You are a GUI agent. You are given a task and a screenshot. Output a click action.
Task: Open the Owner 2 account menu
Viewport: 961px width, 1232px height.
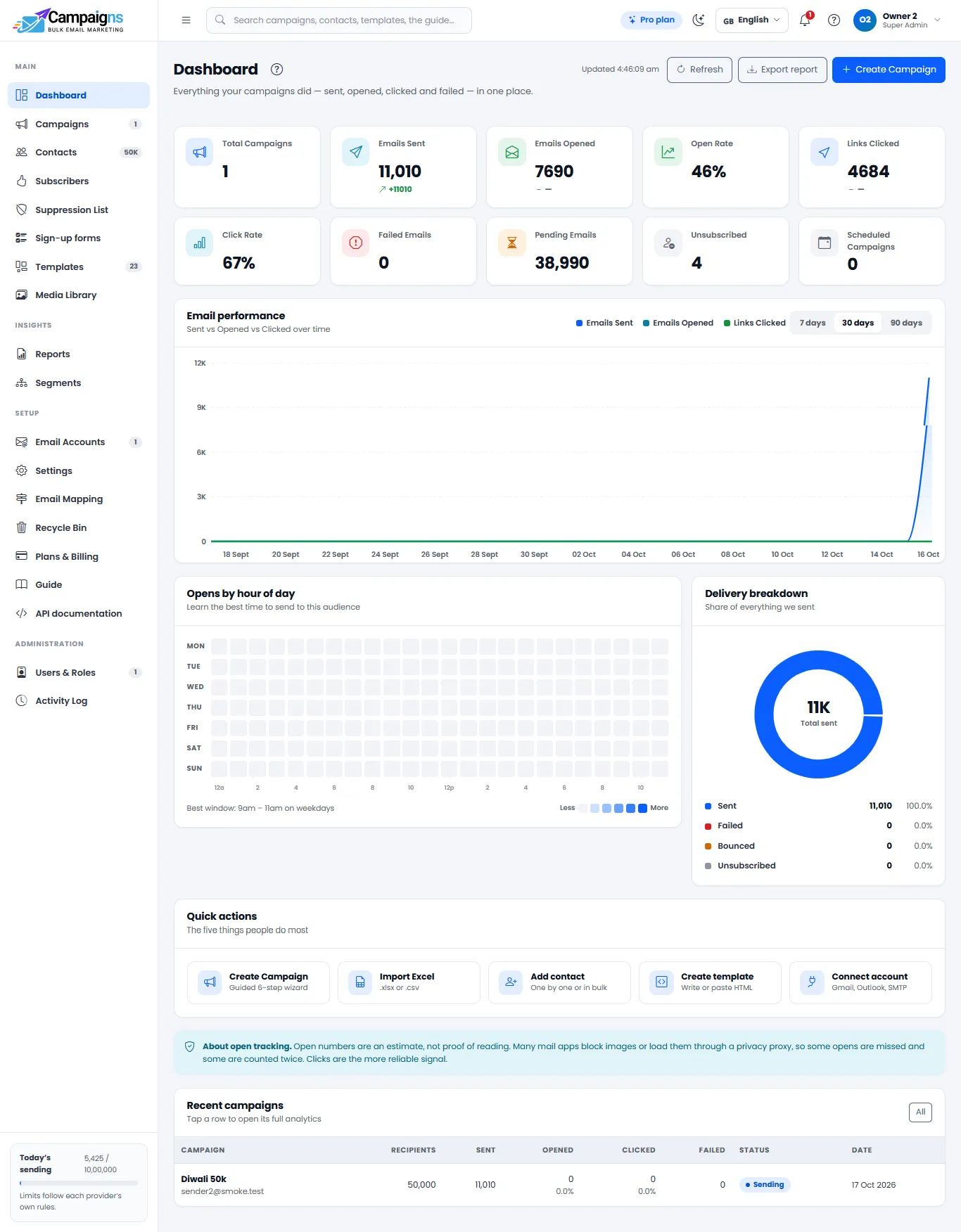(x=897, y=20)
